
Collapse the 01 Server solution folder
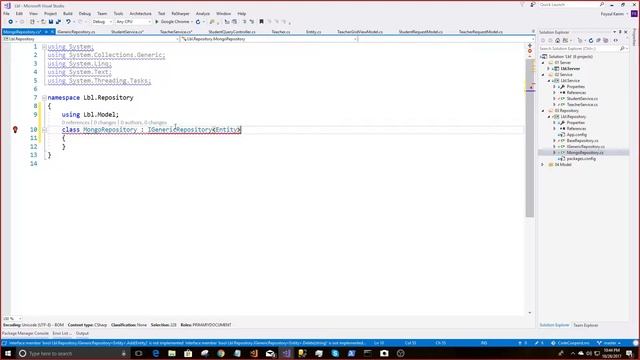543,63
